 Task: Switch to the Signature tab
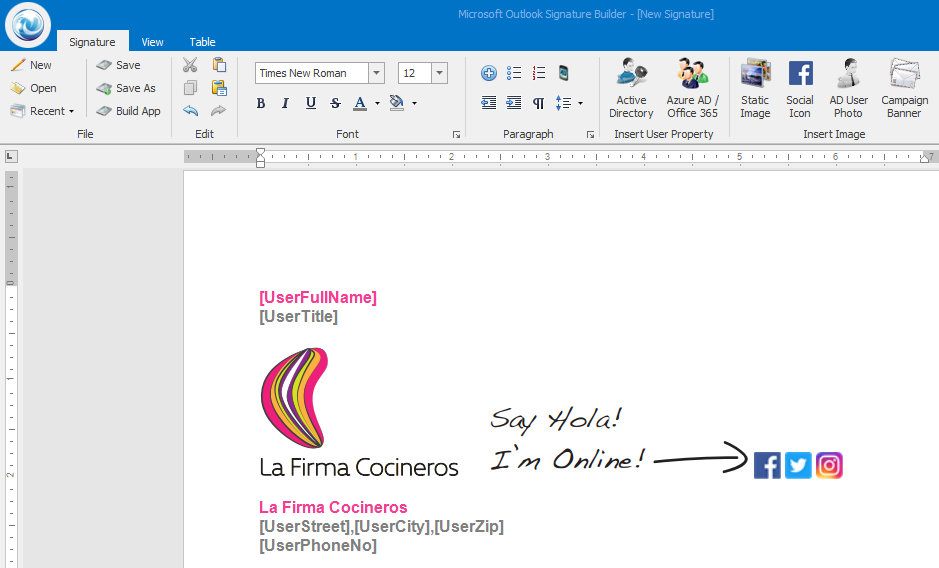pyautogui.click(x=92, y=41)
